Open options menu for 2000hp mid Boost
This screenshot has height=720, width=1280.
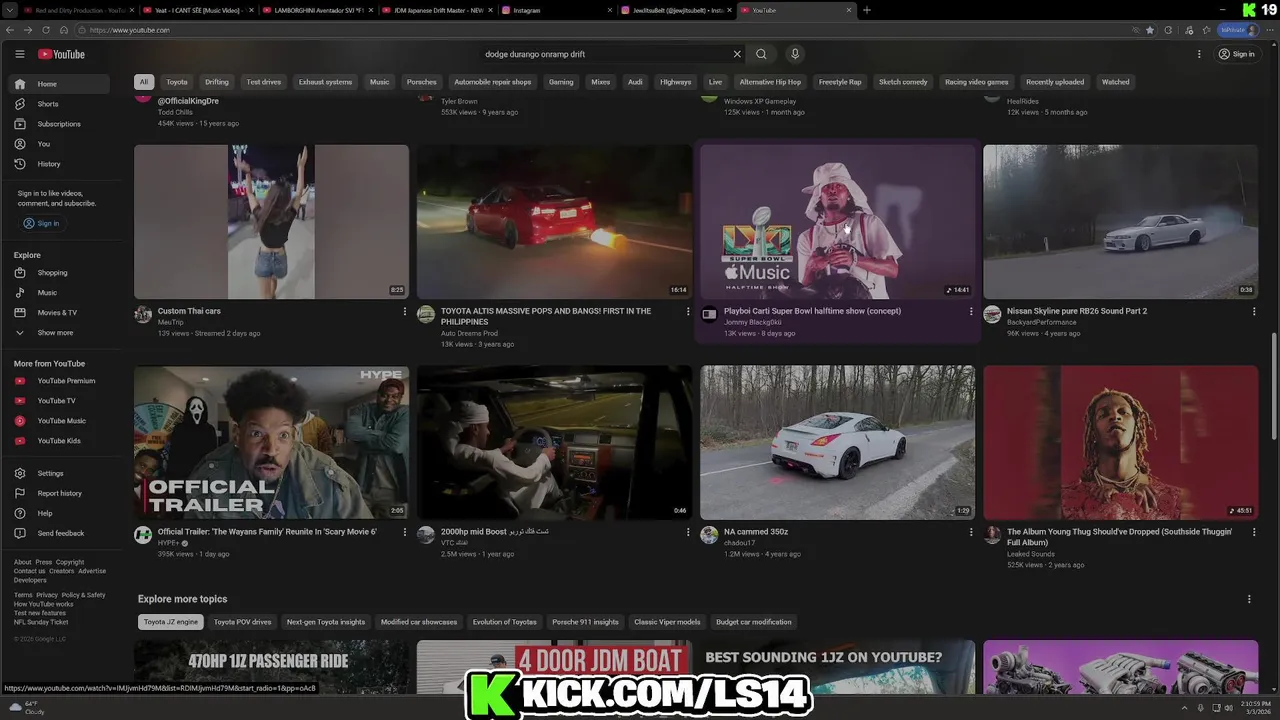click(688, 533)
